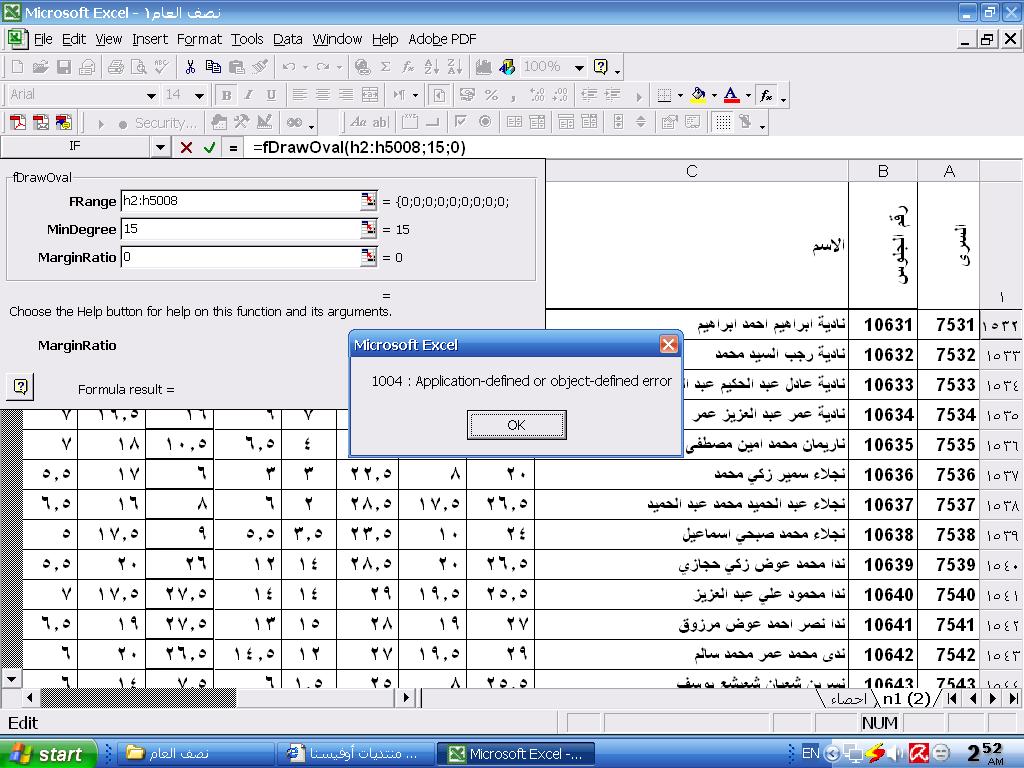
Task: Click the equals Edit Formula button
Action: point(233,148)
